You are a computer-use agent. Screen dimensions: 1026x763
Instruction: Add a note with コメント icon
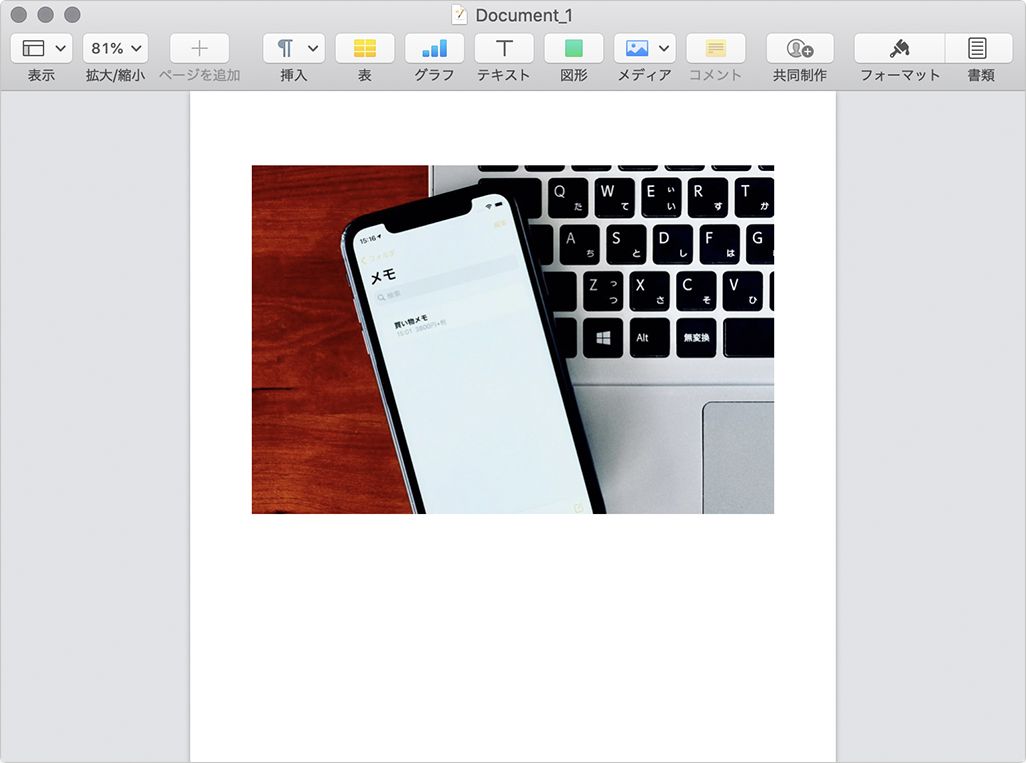[x=715, y=48]
